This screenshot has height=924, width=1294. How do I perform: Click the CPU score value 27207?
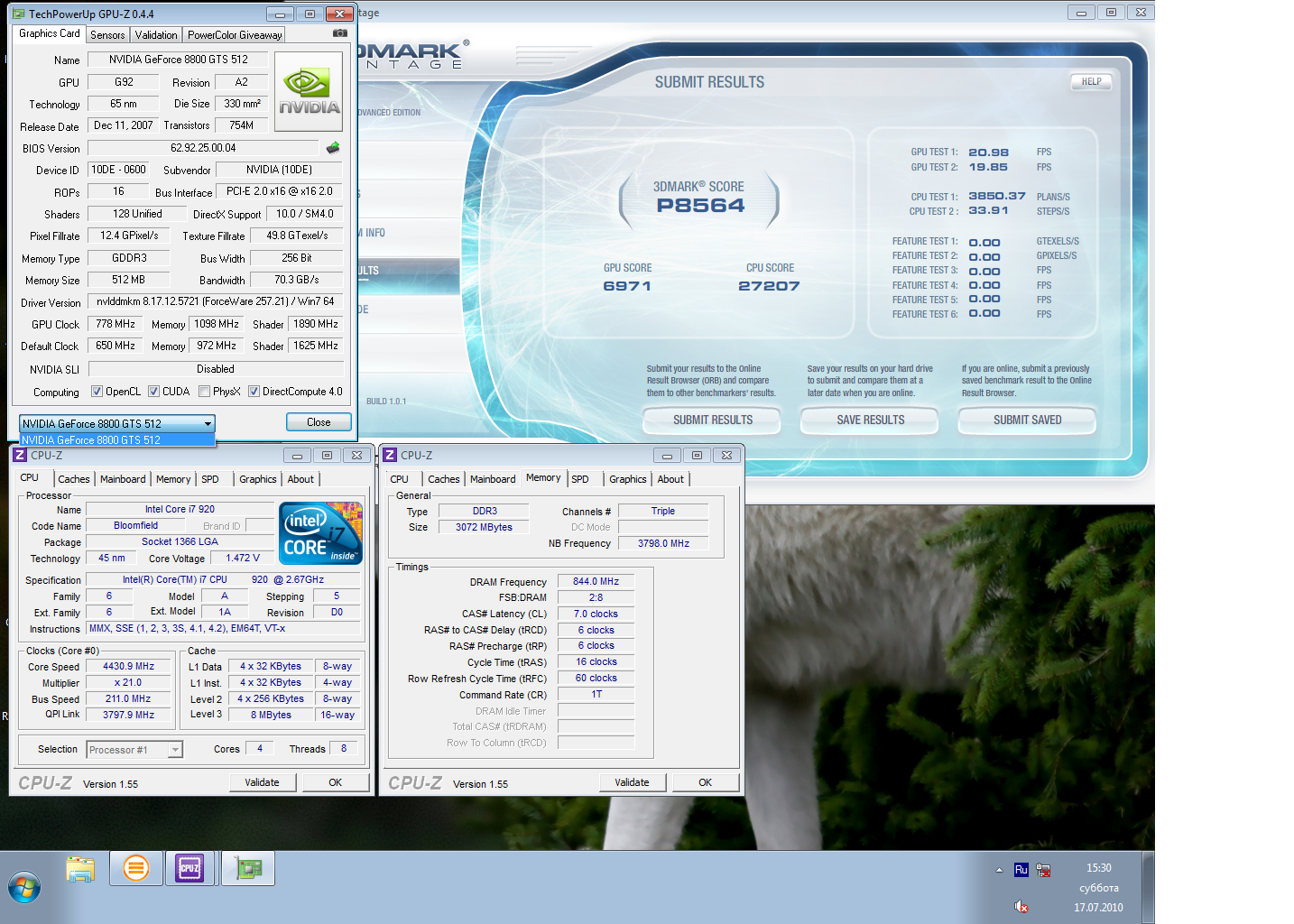769,286
